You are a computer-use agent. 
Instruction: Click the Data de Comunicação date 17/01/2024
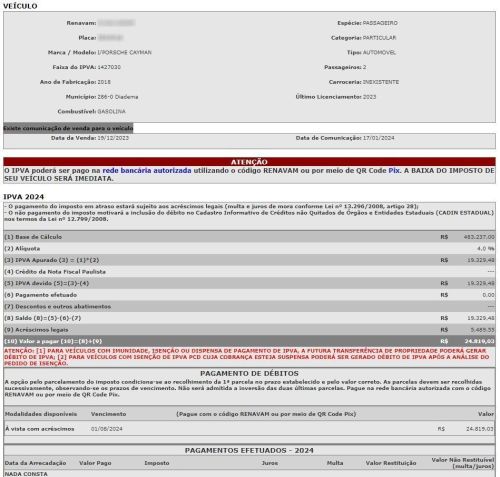378,138
